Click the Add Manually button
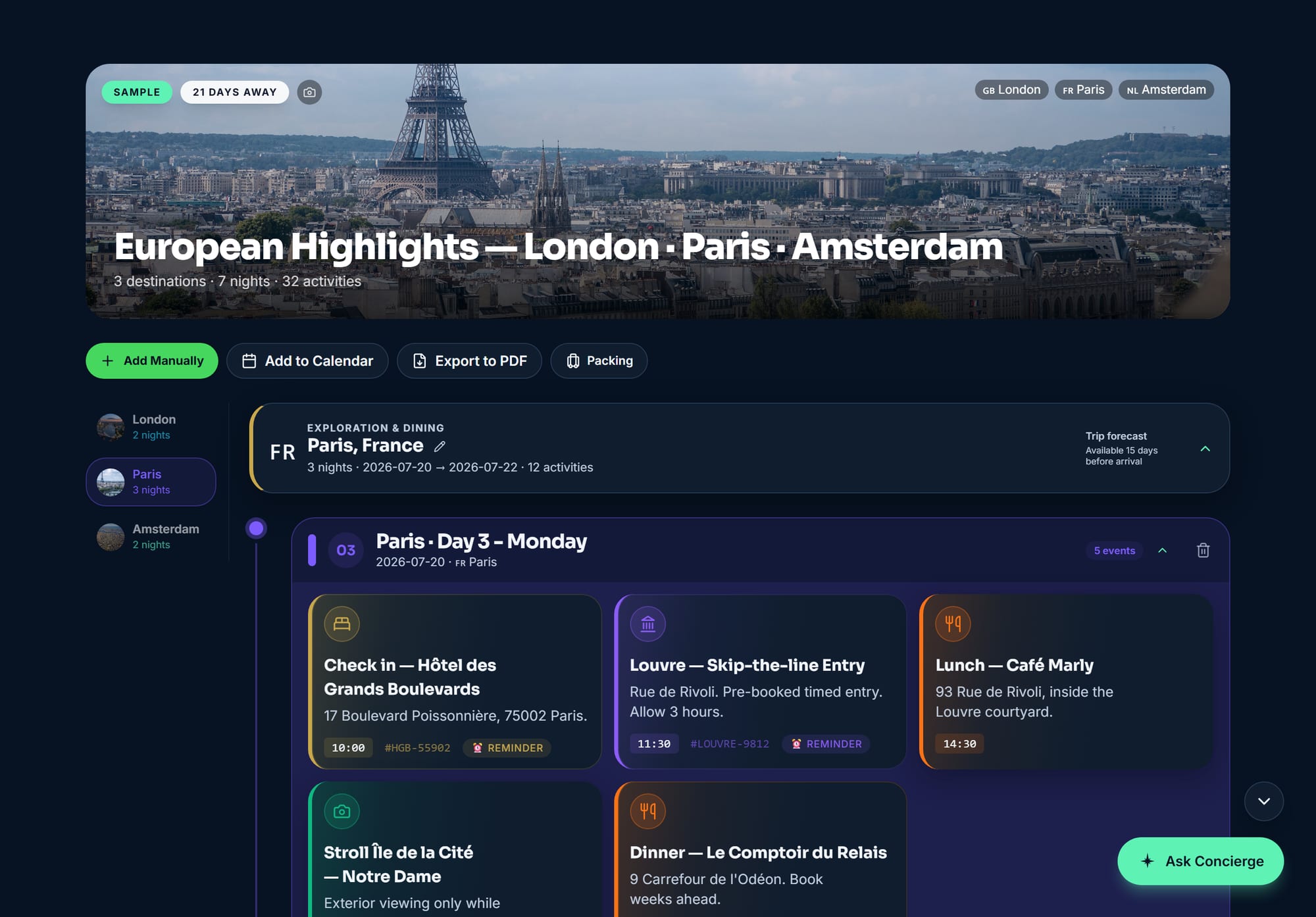The image size is (1316, 917). coord(151,360)
